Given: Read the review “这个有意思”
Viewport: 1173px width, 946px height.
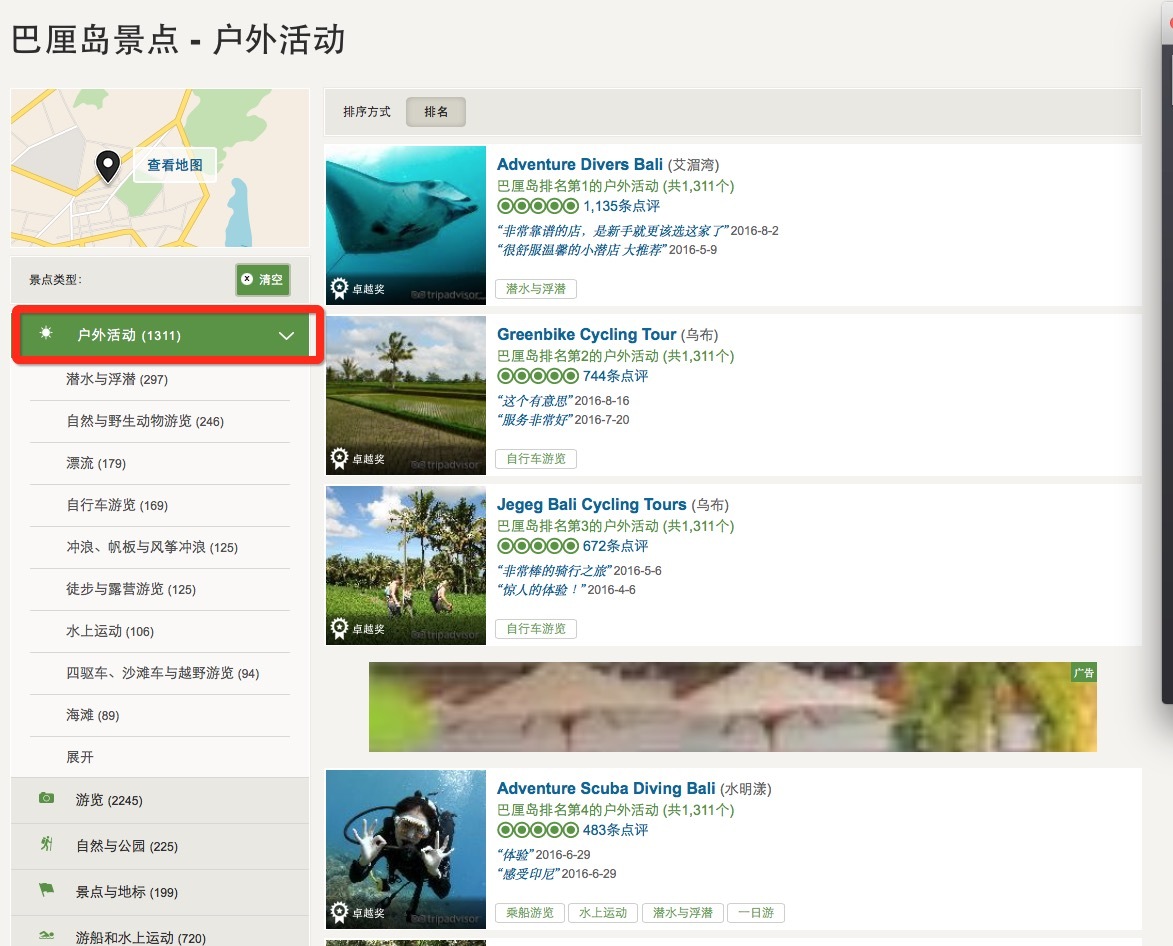Looking at the screenshot, I should point(535,401).
